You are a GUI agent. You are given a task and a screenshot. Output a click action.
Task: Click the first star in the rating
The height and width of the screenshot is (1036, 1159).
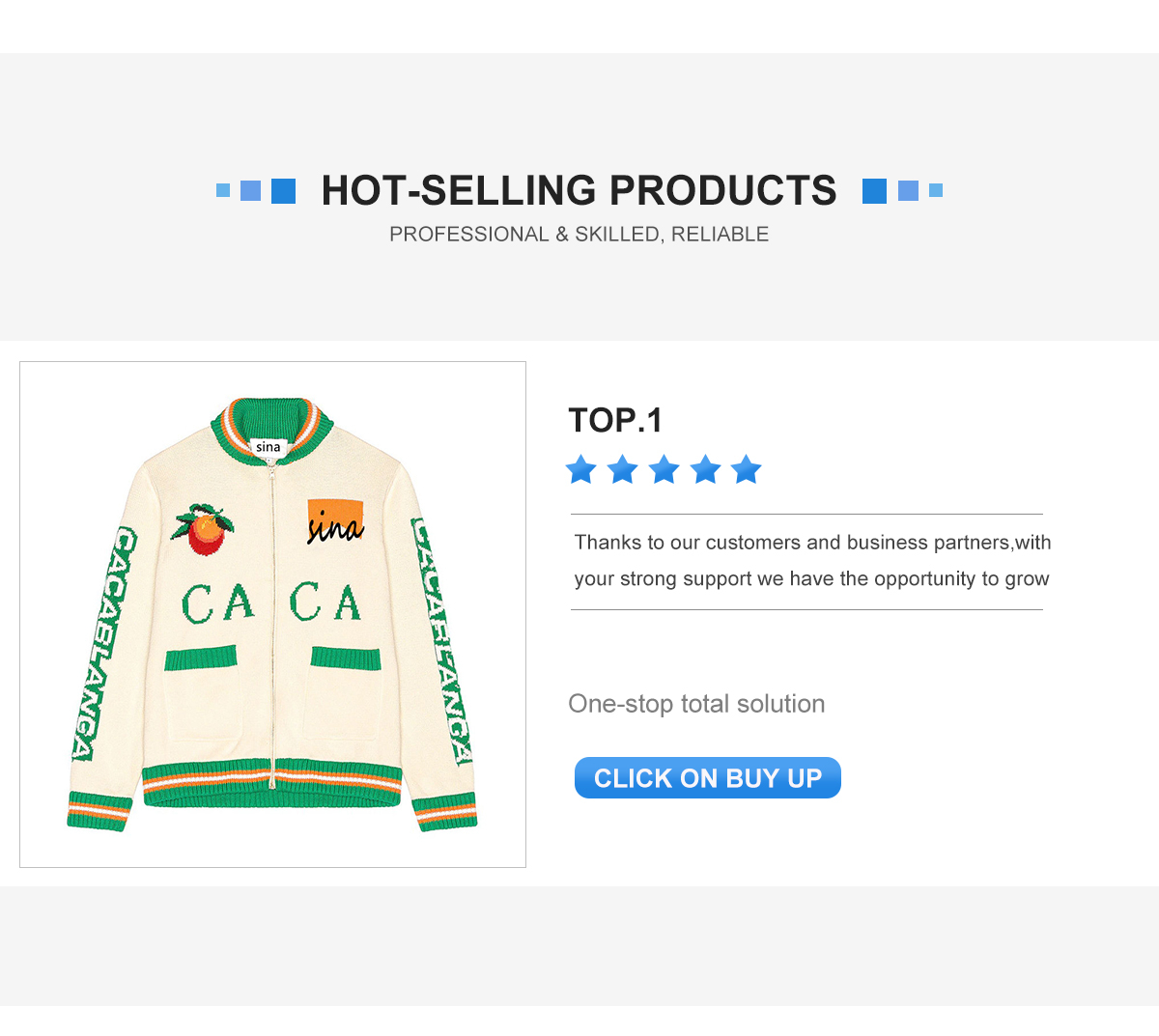pyautogui.click(x=581, y=469)
